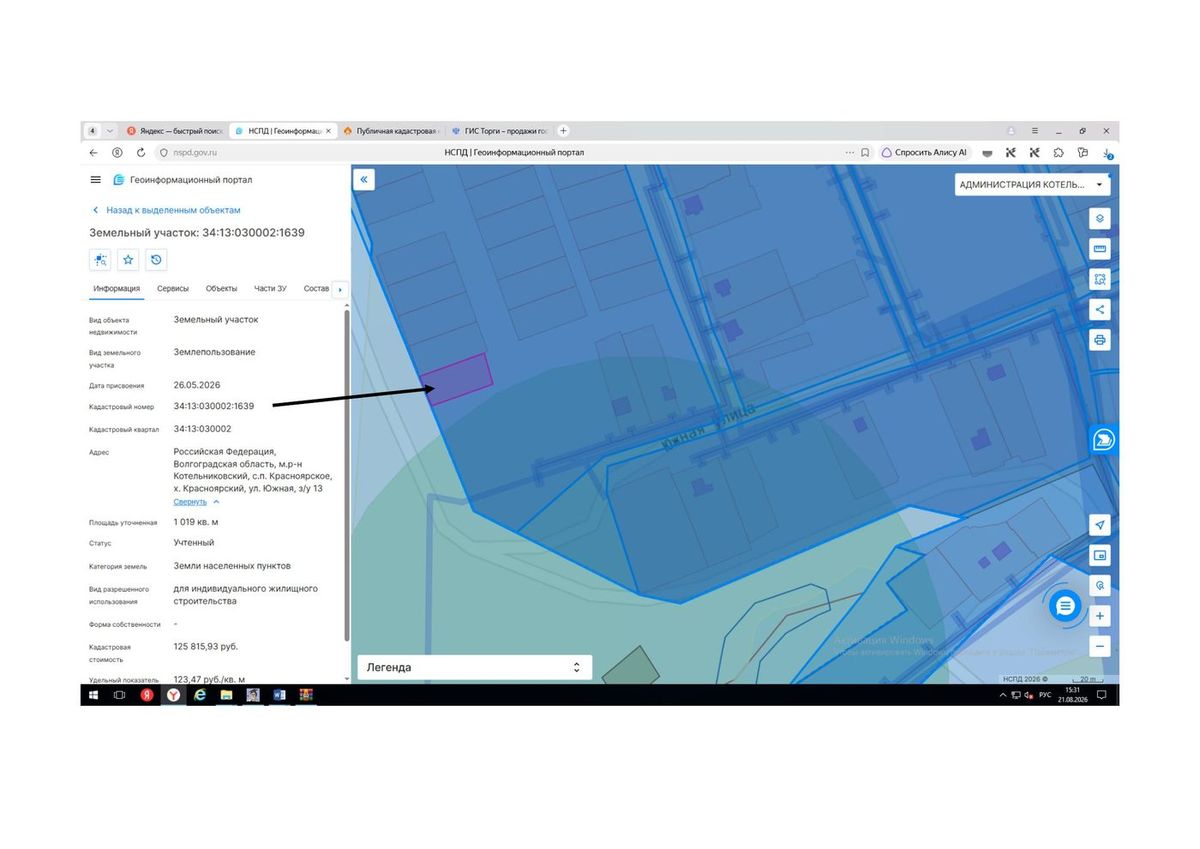Click the cadastral cost 125 815,93 руб.
Viewport: 1200px width, 849px height.
click(206, 646)
